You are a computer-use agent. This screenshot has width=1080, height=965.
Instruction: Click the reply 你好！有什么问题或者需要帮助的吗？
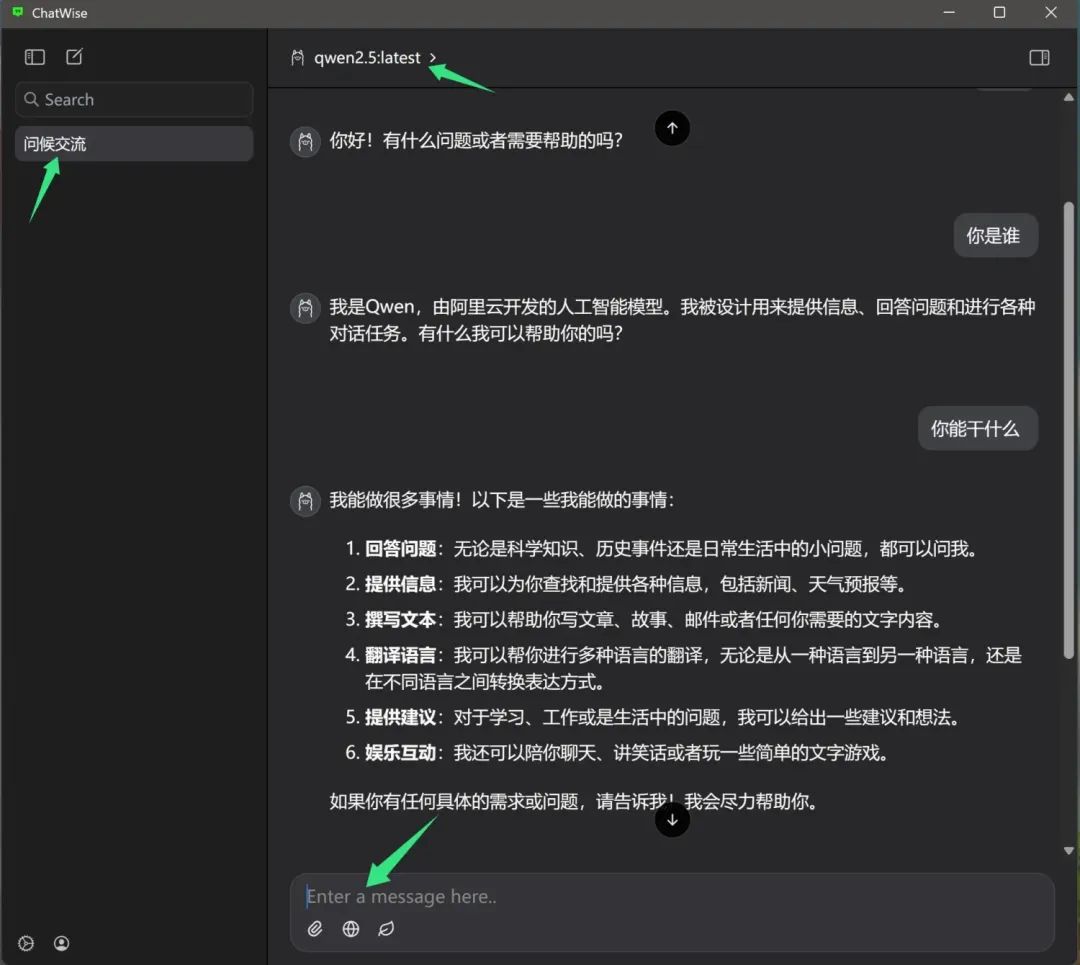475,141
